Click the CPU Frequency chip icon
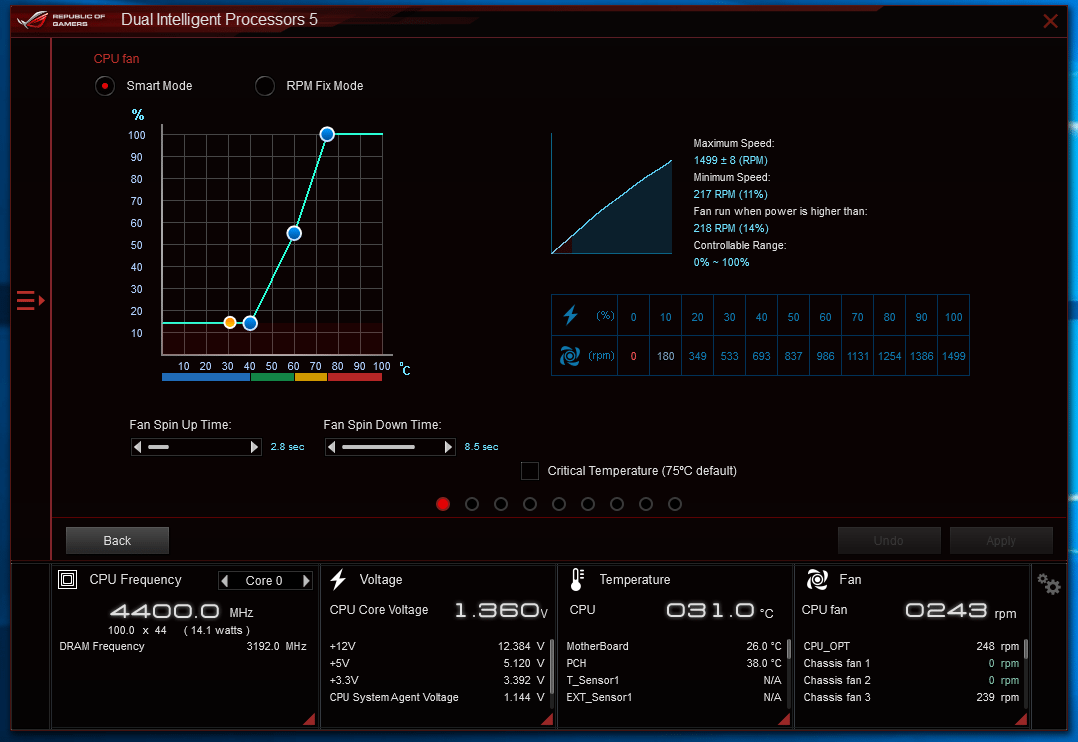The width and height of the screenshot is (1078, 742). point(67,580)
